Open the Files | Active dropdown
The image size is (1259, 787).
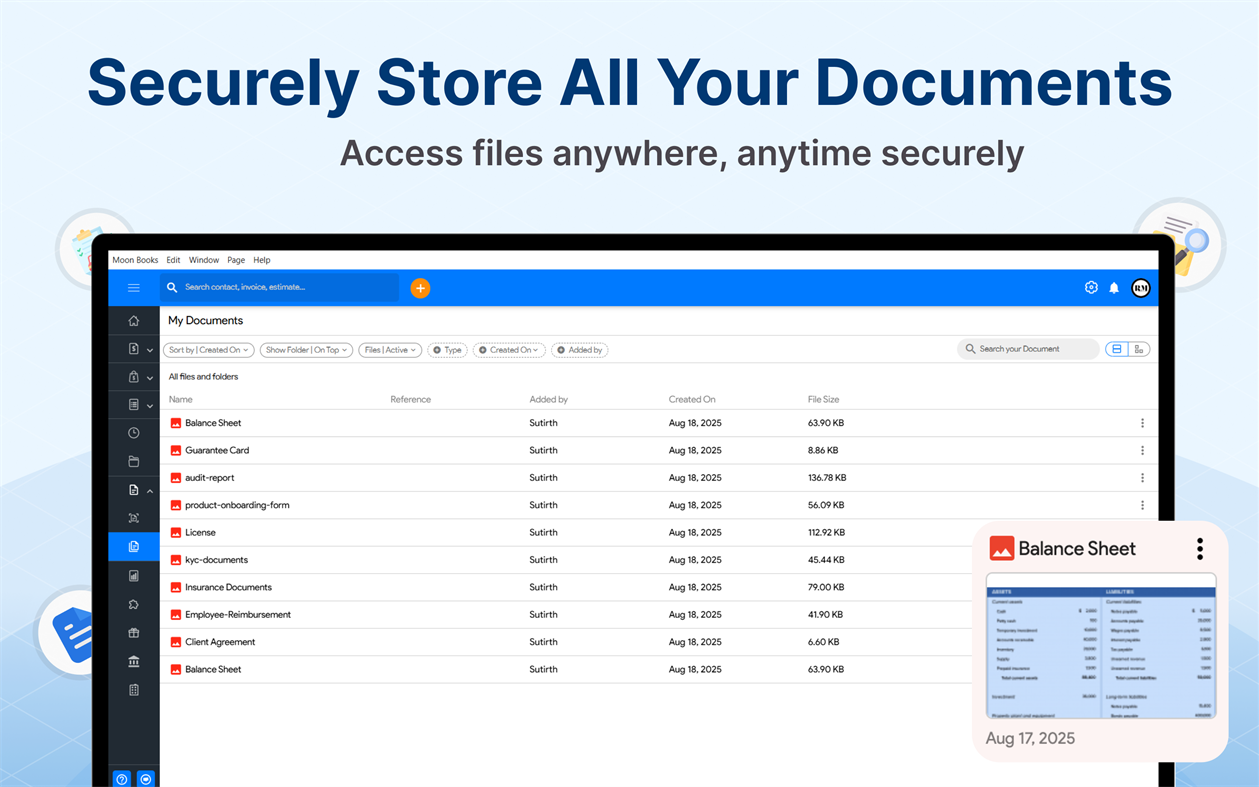[390, 350]
